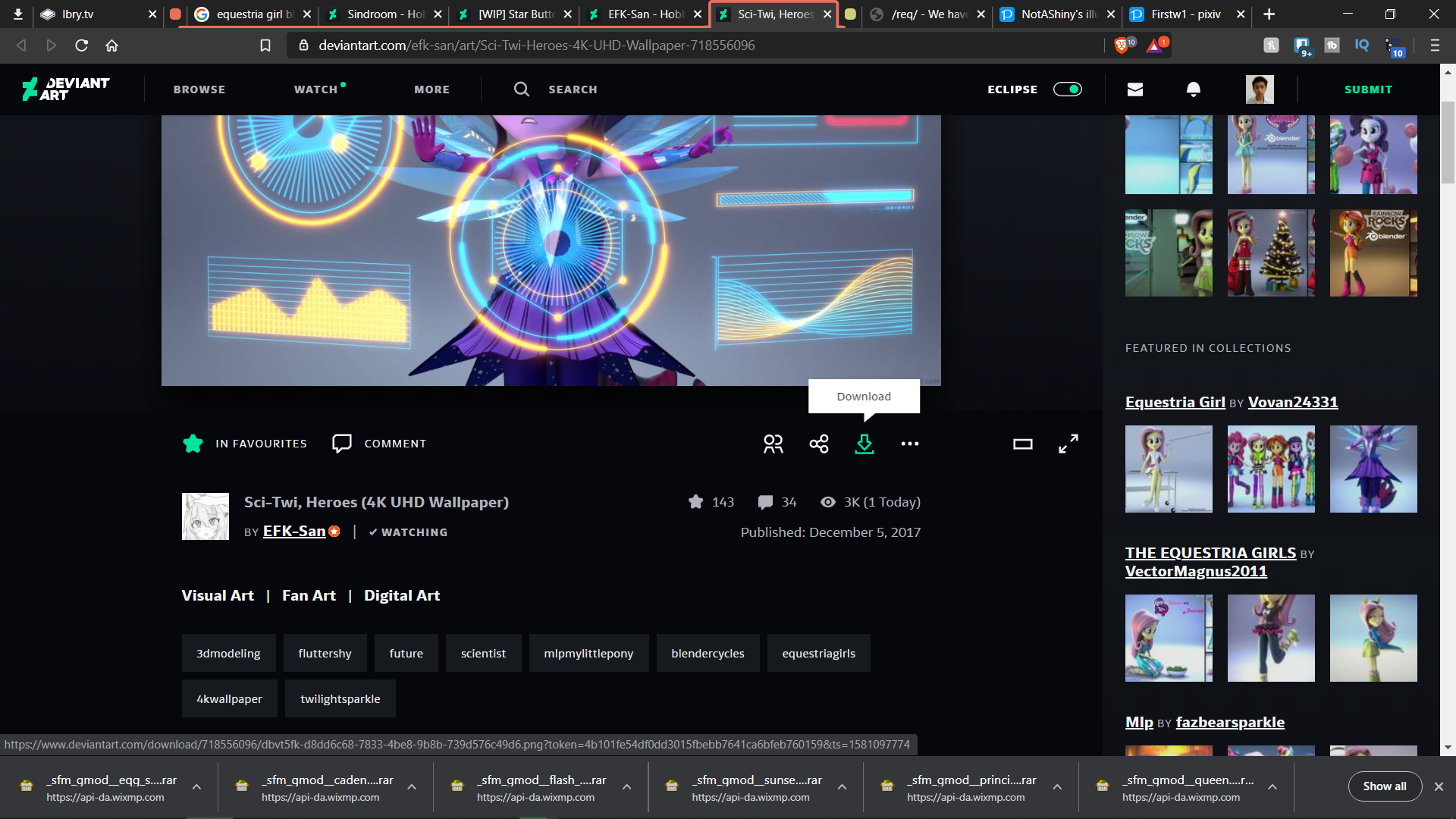Expand options for _sfm_gmod__queen download

pos(1272,787)
